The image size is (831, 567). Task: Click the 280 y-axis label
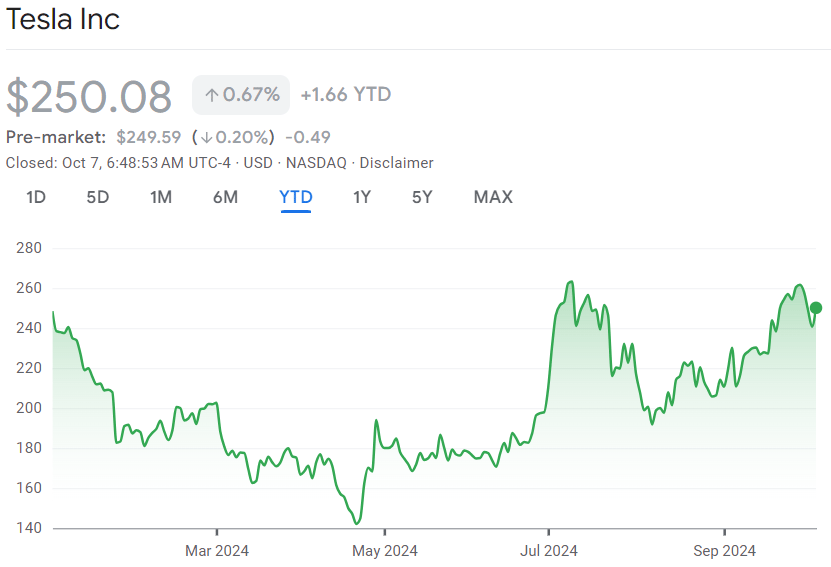[x=29, y=248]
